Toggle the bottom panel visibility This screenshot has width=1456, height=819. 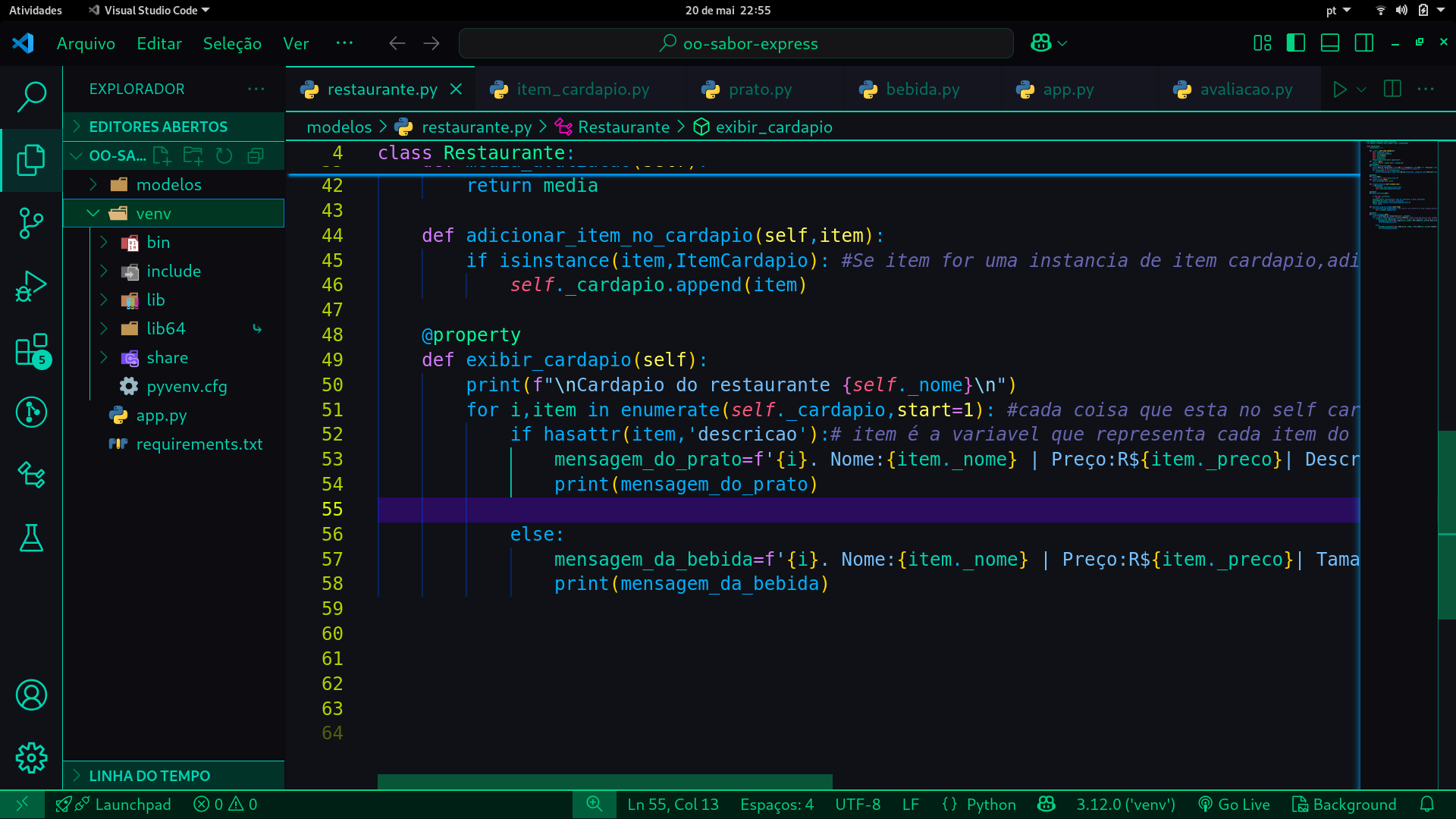tap(1330, 43)
